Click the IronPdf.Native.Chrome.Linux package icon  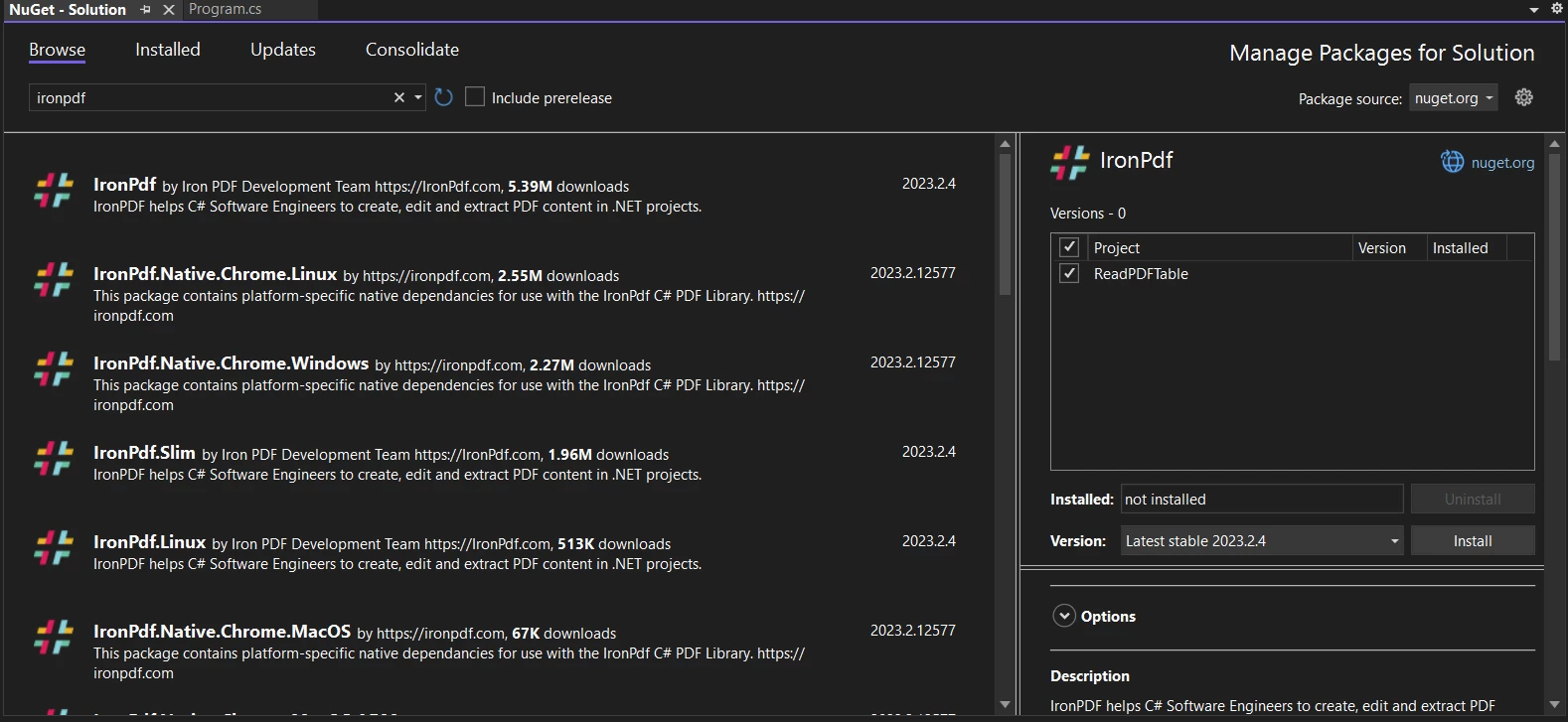tap(54, 279)
